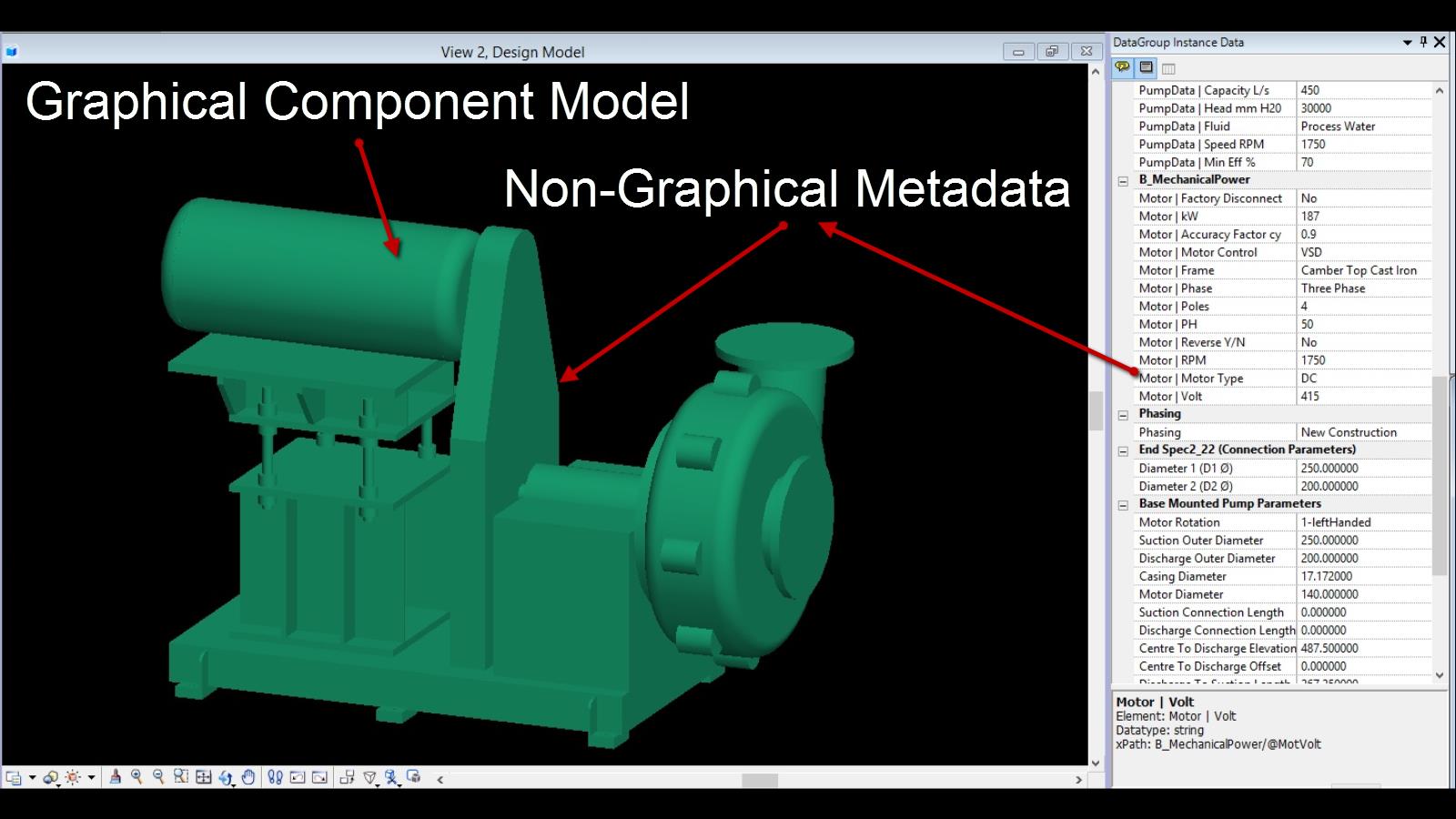Click the Fit View tool
This screenshot has width=1456, height=819.
click(x=203, y=777)
